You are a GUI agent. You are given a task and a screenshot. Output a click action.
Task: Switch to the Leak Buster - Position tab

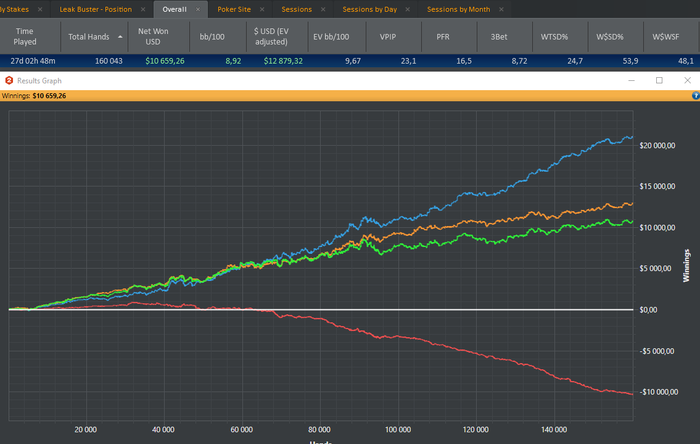[96, 9]
